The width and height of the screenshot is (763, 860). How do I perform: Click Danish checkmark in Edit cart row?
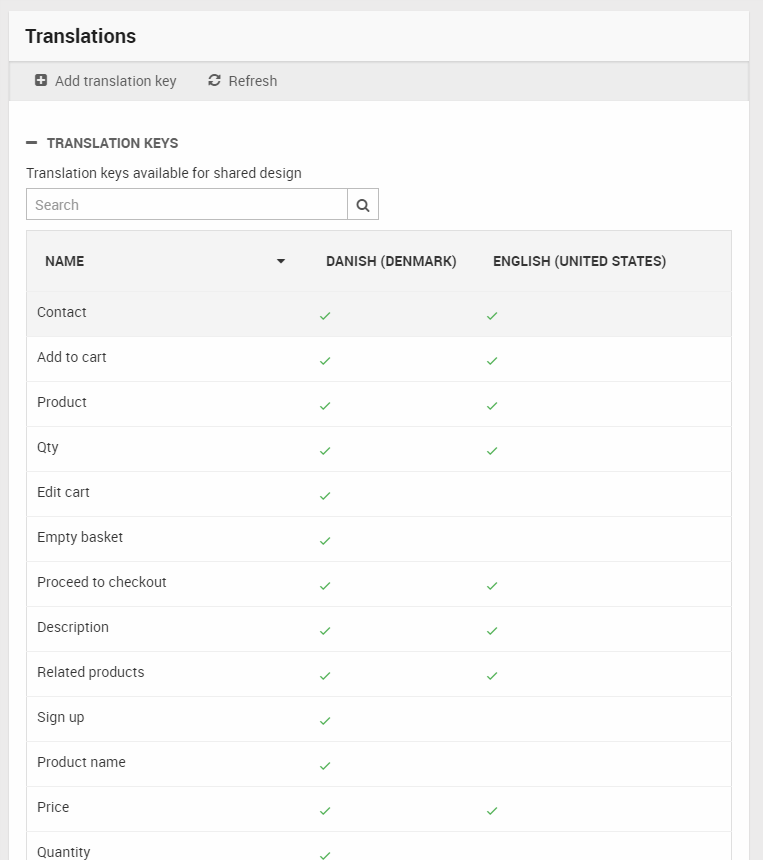325,496
